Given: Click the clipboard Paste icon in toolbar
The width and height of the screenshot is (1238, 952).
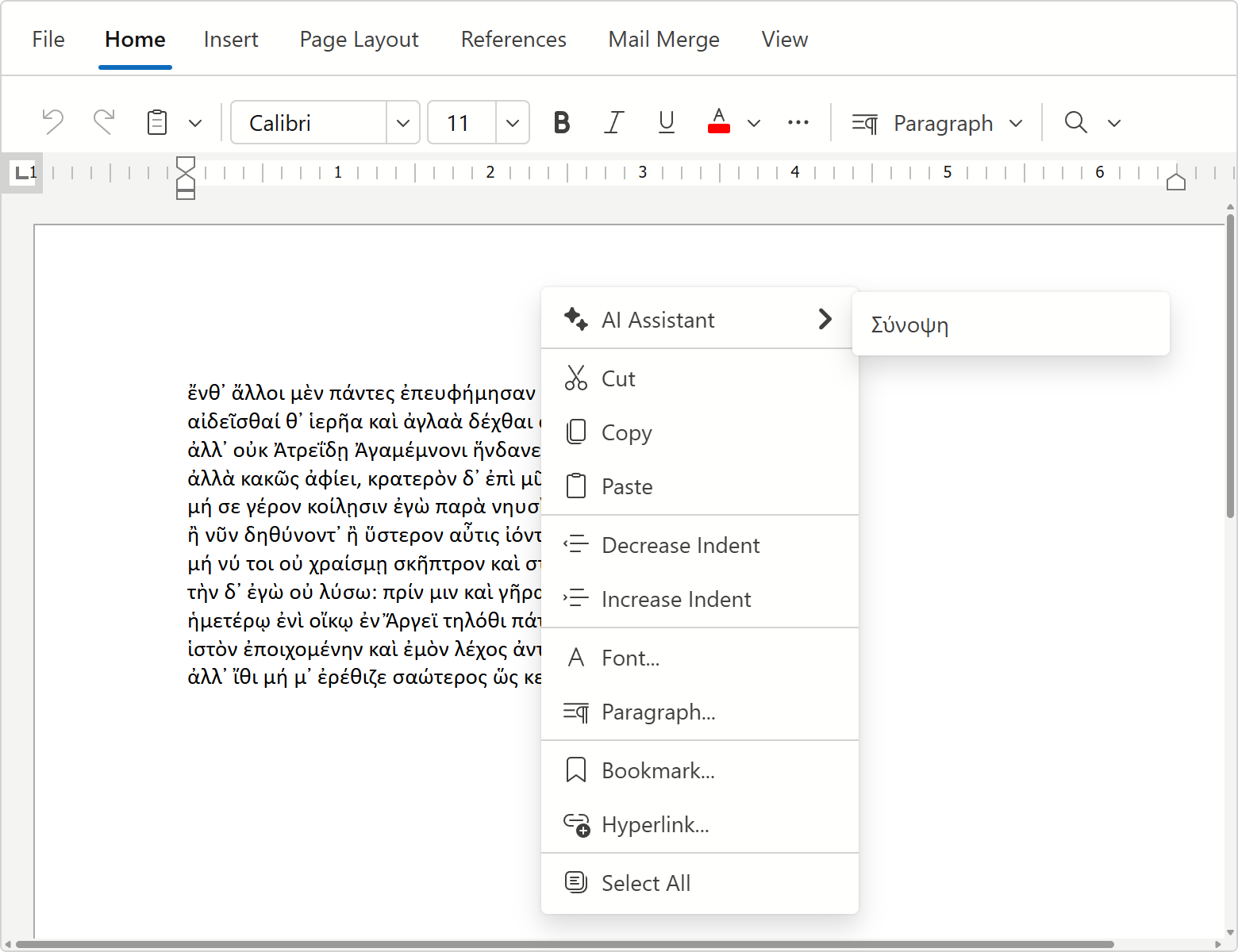Looking at the screenshot, I should pos(157,122).
